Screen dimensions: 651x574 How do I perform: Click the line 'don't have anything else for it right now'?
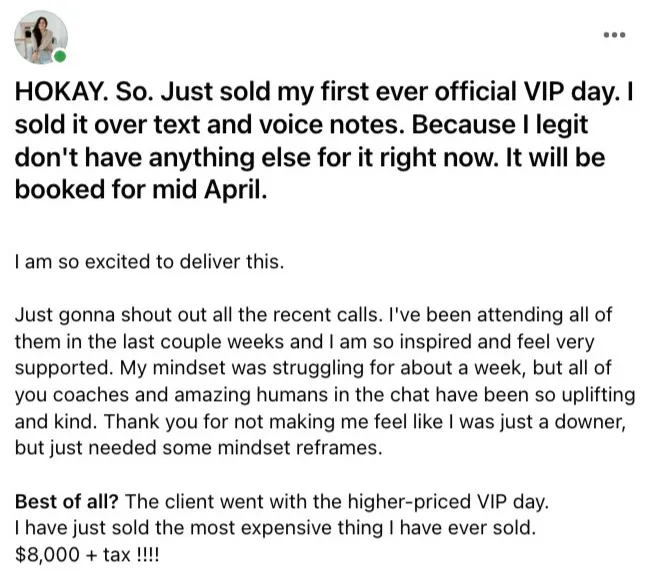click(256, 158)
